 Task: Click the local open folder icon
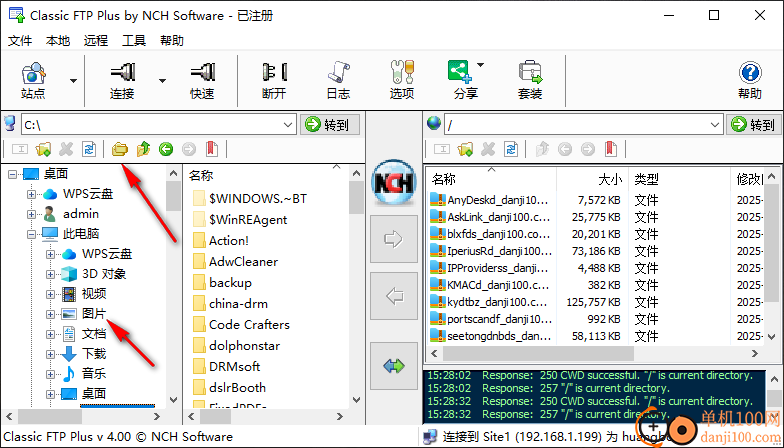click(x=120, y=149)
